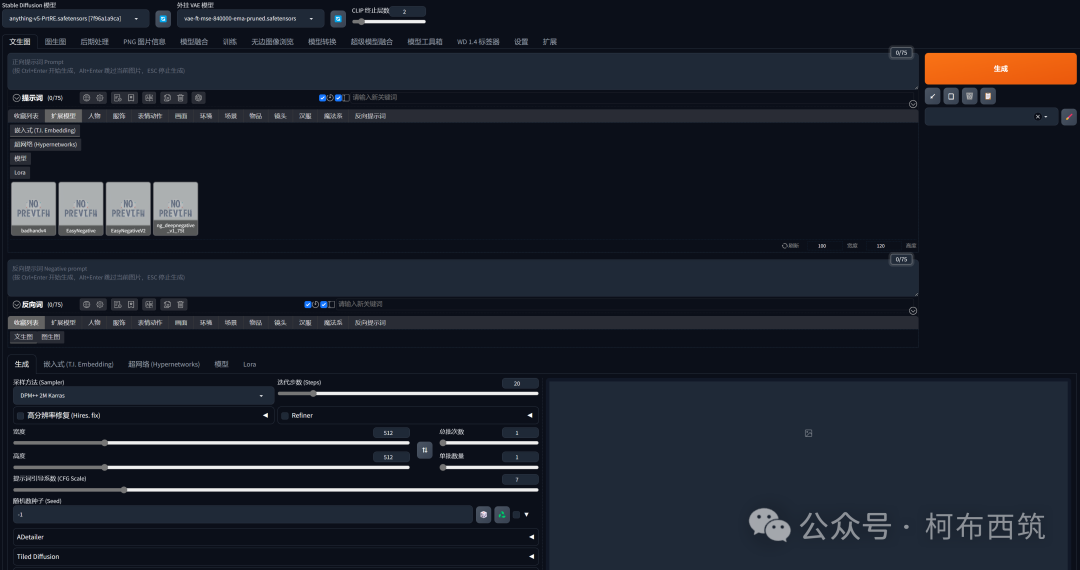This screenshot has height=570, width=1080.
Task: Toggle the second checkbox beside the negative keyword input
Action: [x=324, y=304]
